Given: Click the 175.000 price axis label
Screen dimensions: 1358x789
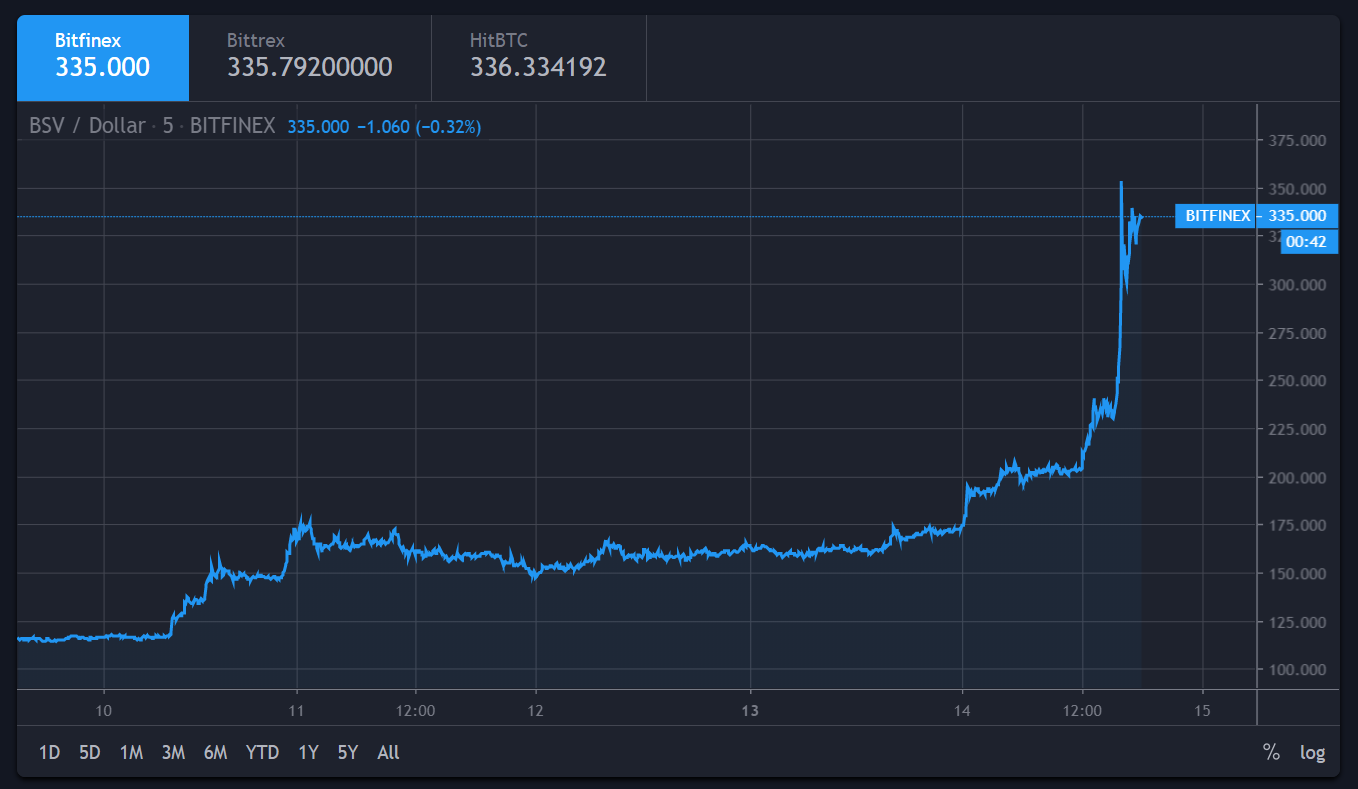Looking at the screenshot, I should click(x=1297, y=525).
